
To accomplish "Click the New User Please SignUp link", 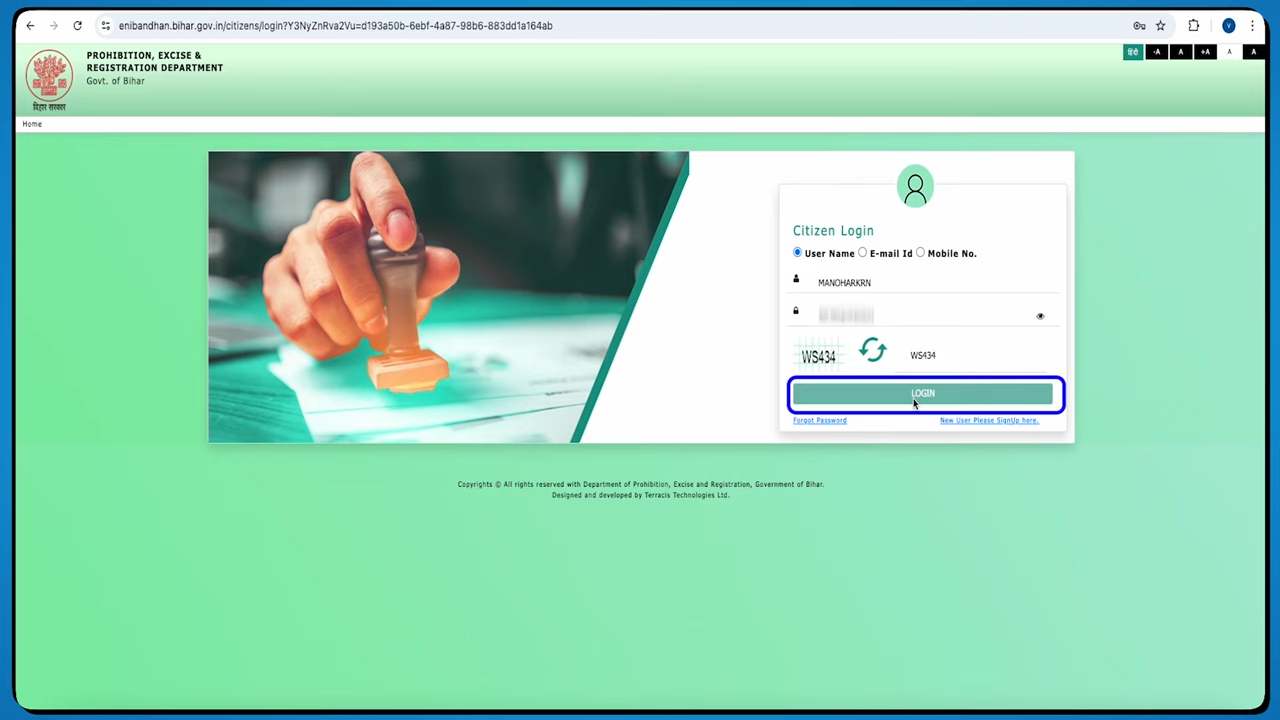I will [x=988, y=421].
